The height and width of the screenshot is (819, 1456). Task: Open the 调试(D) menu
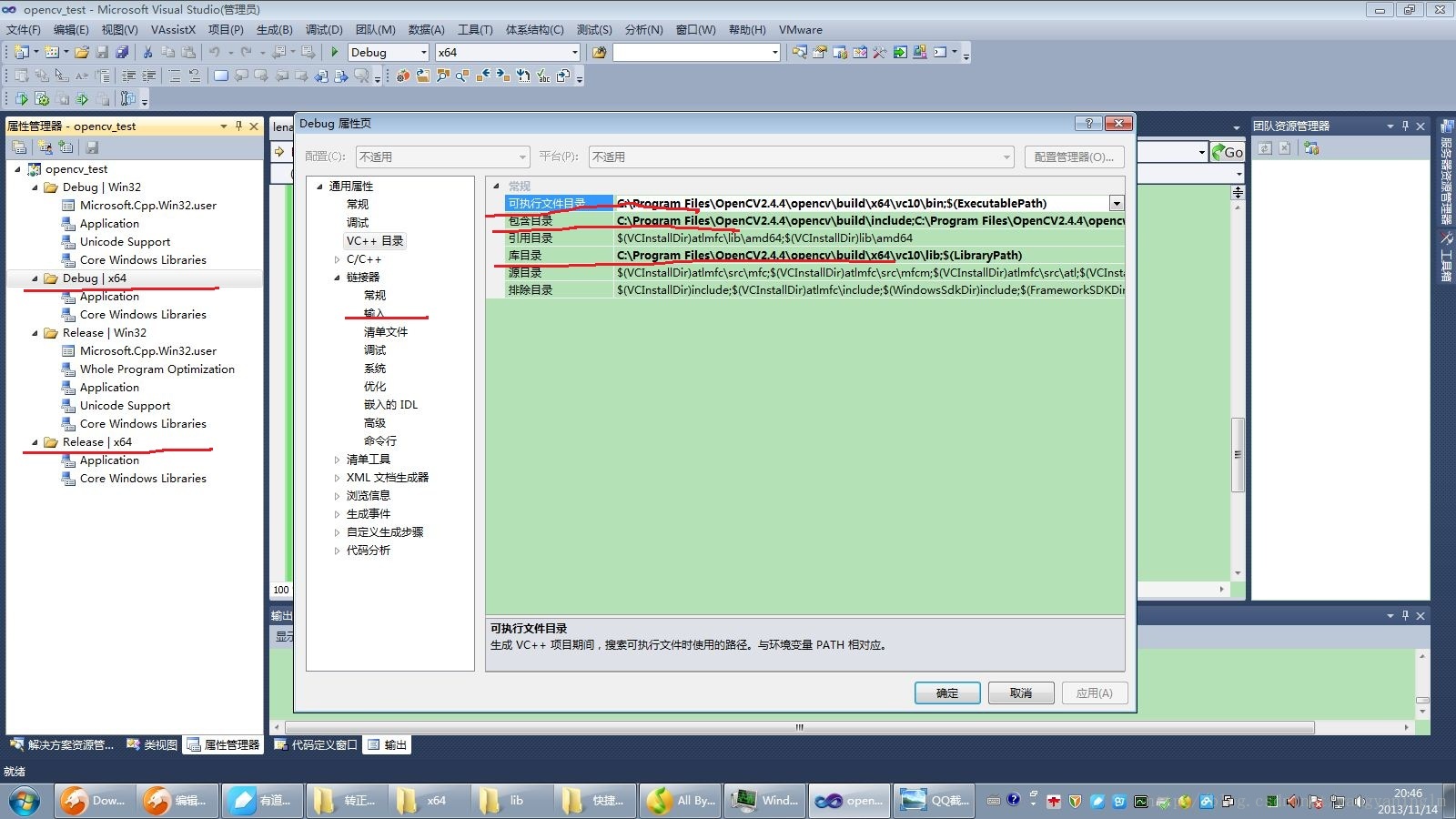(x=324, y=29)
